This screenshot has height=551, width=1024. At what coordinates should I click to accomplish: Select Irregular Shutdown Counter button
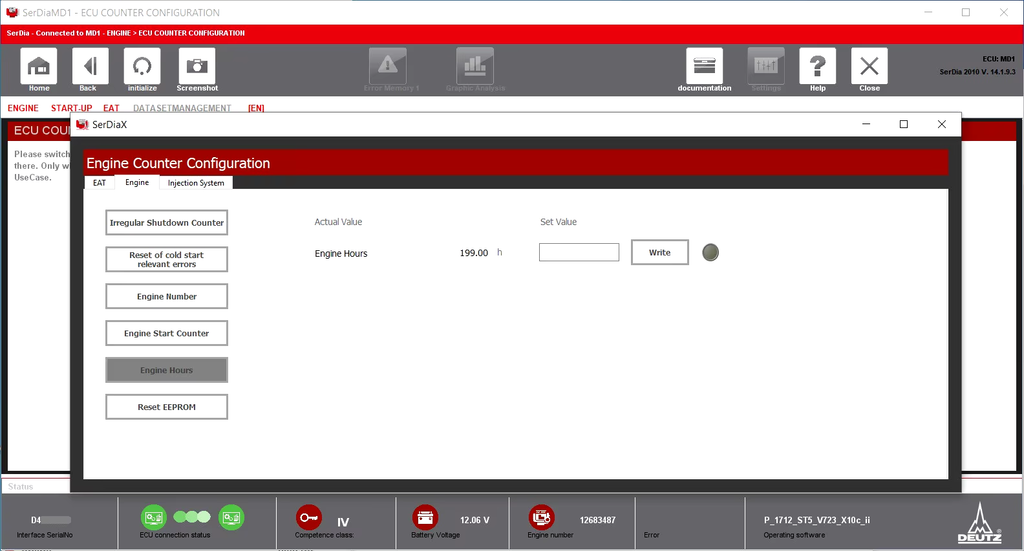tap(167, 223)
